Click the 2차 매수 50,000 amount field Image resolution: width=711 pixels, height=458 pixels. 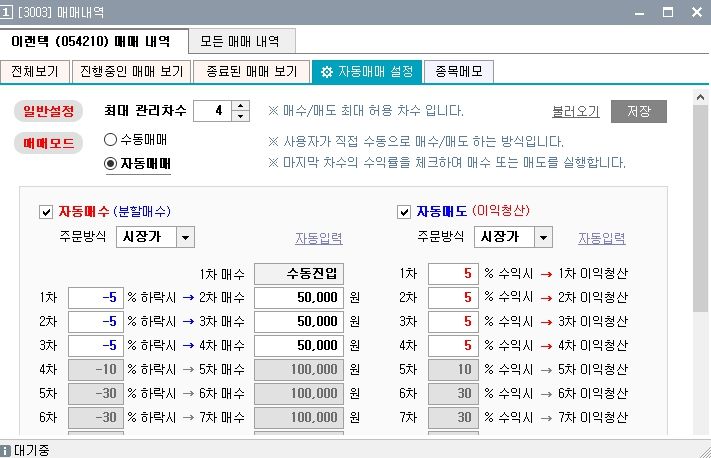[299, 298]
